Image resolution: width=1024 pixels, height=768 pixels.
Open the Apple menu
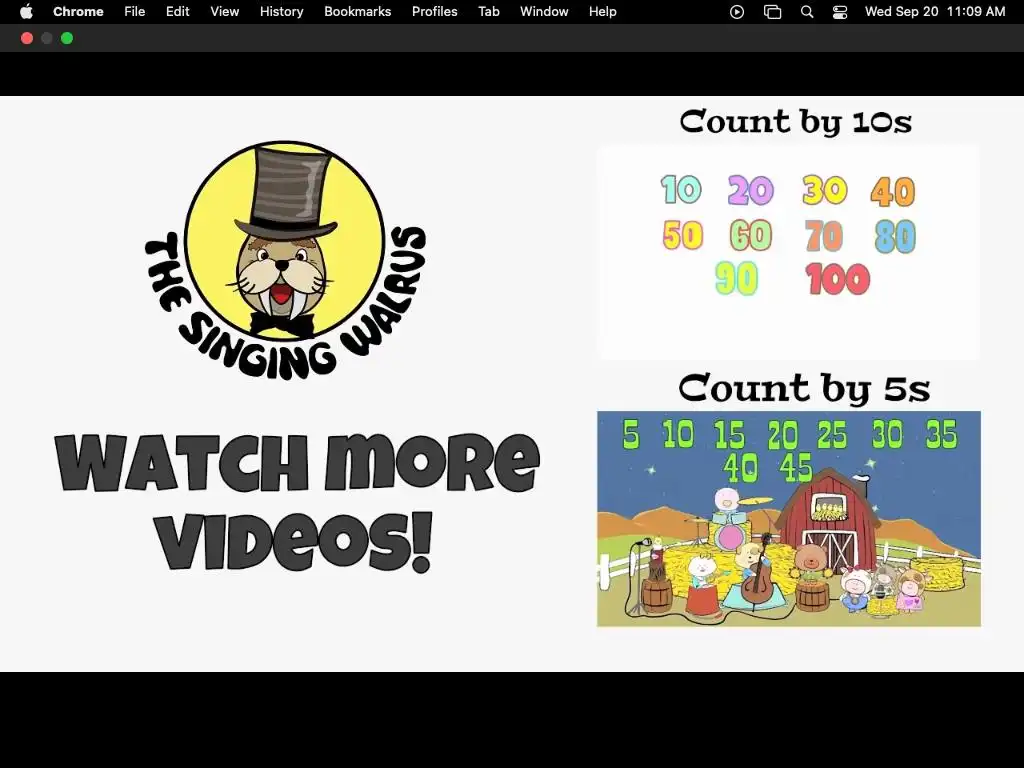tap(26, 12)
